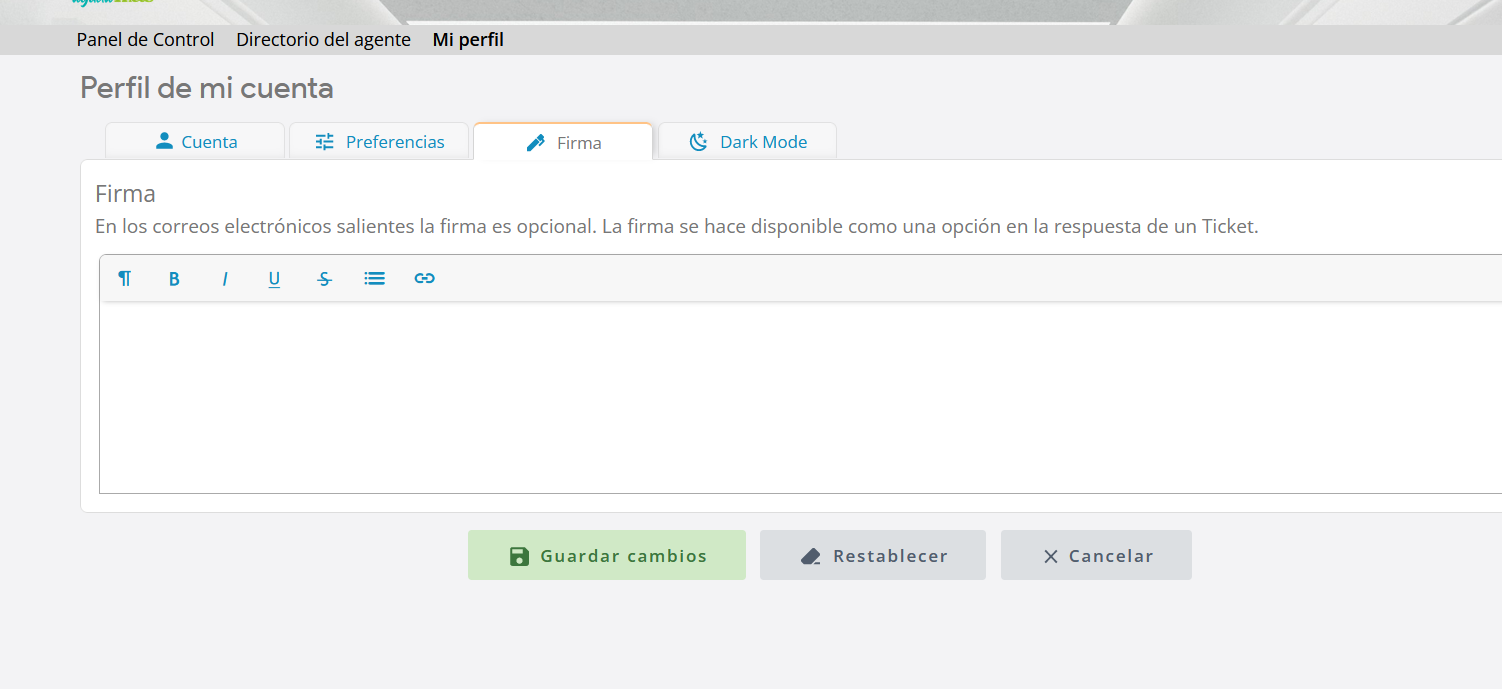This screenshot has height=689, width=1502.
Task: Open the list options in the editor toolbar
Action: [x=374, y=279]
